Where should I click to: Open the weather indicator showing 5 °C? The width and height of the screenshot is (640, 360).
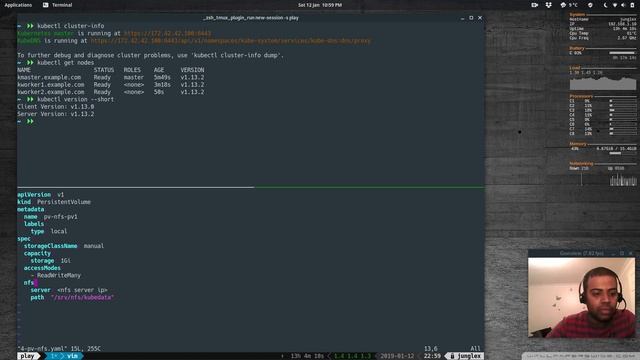[x=569, y=5]
